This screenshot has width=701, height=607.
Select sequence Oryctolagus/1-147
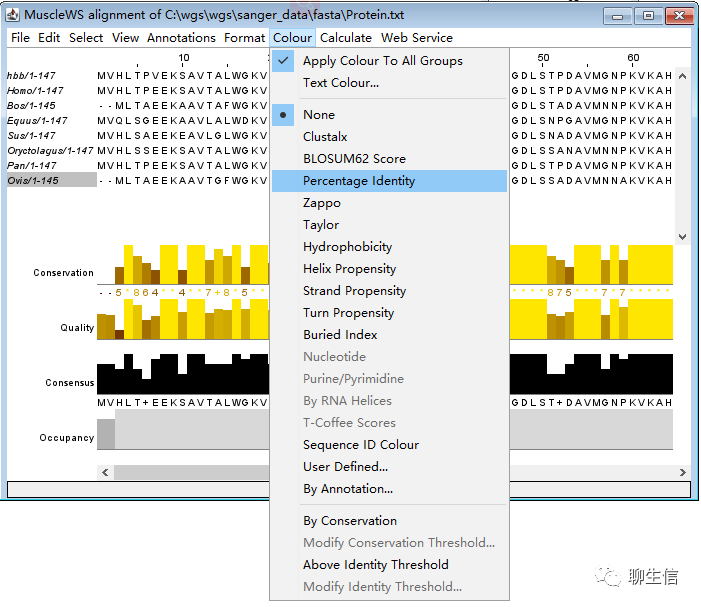(x=50, y=151)
